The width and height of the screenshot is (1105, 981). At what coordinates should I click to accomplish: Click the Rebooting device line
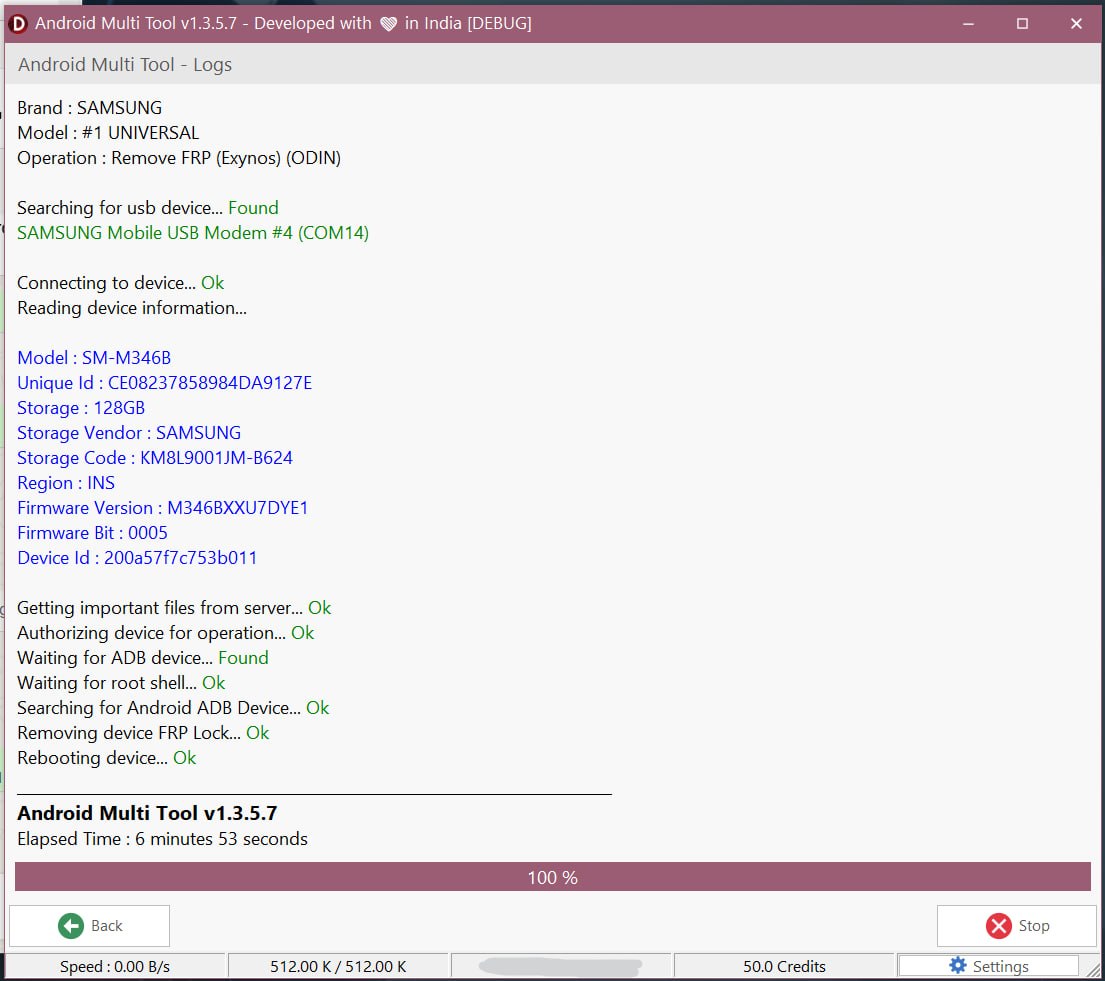[106, 758]
